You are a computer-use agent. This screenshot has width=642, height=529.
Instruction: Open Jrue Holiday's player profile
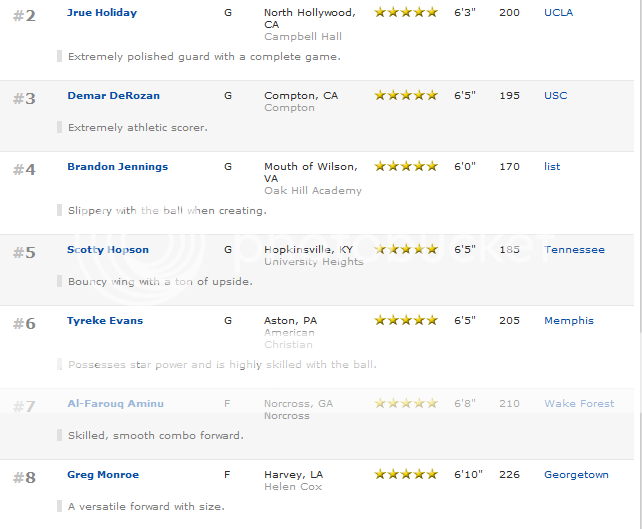(x=102, y=13)
